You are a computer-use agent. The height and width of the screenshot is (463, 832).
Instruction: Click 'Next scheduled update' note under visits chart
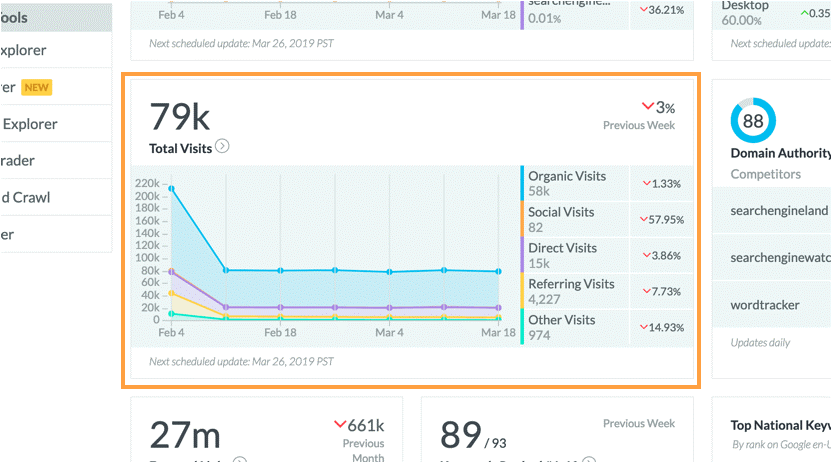[x=241, y=362]
